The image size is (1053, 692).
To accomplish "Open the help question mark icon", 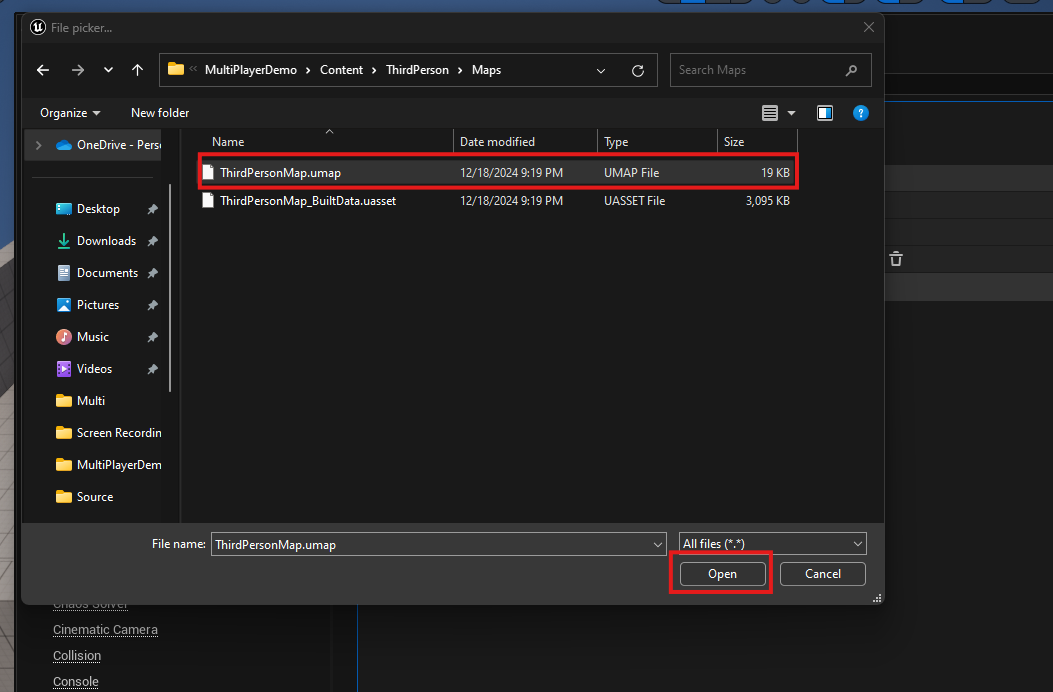I will coord(860,113).
